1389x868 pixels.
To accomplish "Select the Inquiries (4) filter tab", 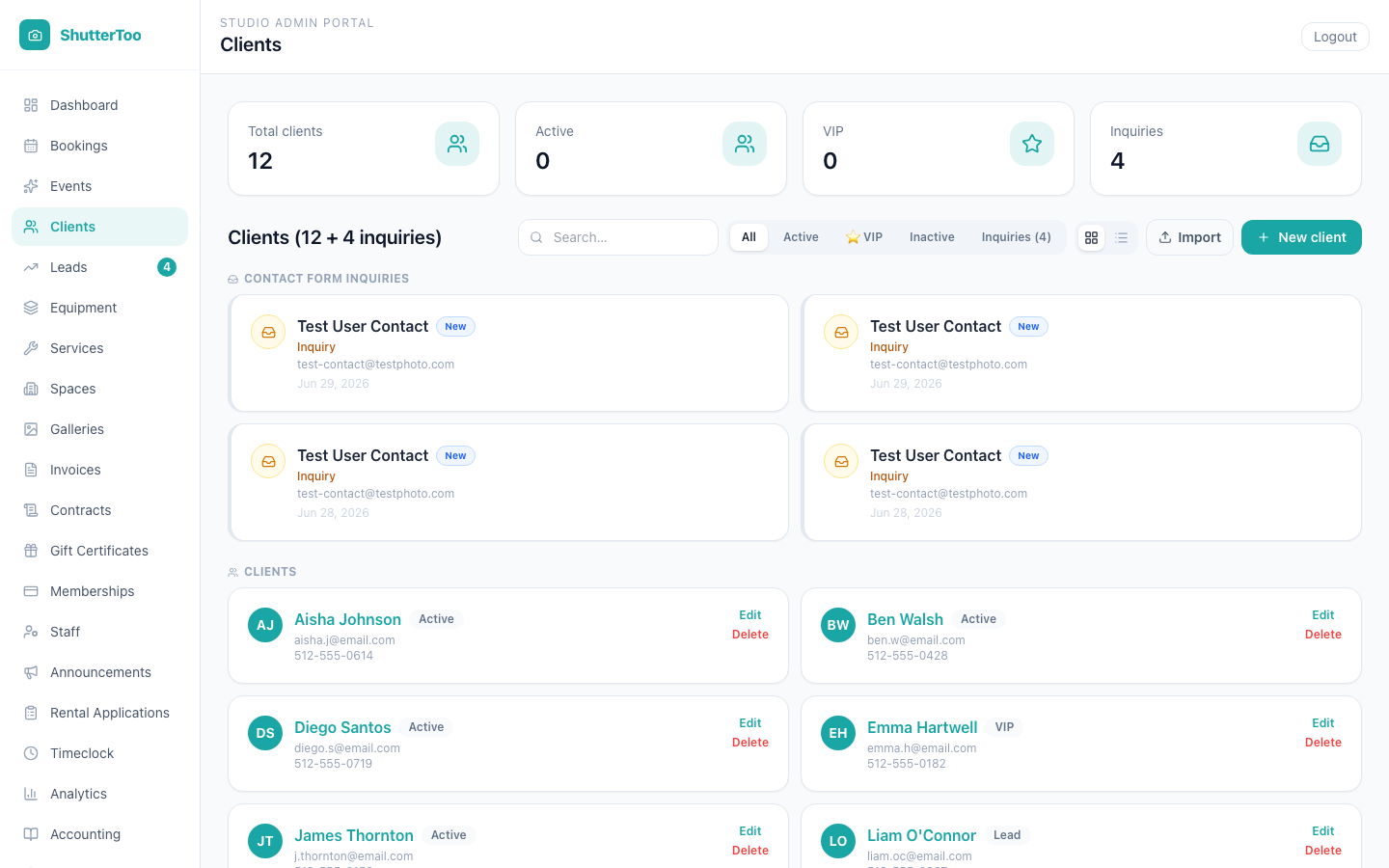I will [x=1017, y=237].
